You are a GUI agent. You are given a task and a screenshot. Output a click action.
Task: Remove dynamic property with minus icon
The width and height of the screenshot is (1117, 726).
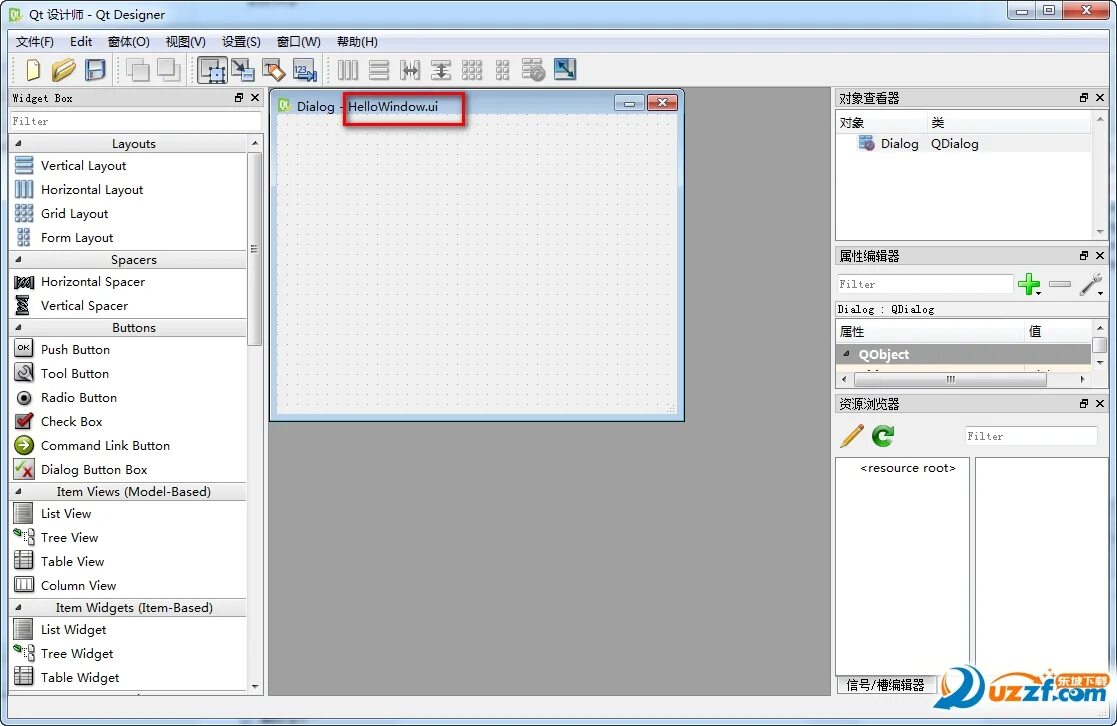coord(1060,284)
